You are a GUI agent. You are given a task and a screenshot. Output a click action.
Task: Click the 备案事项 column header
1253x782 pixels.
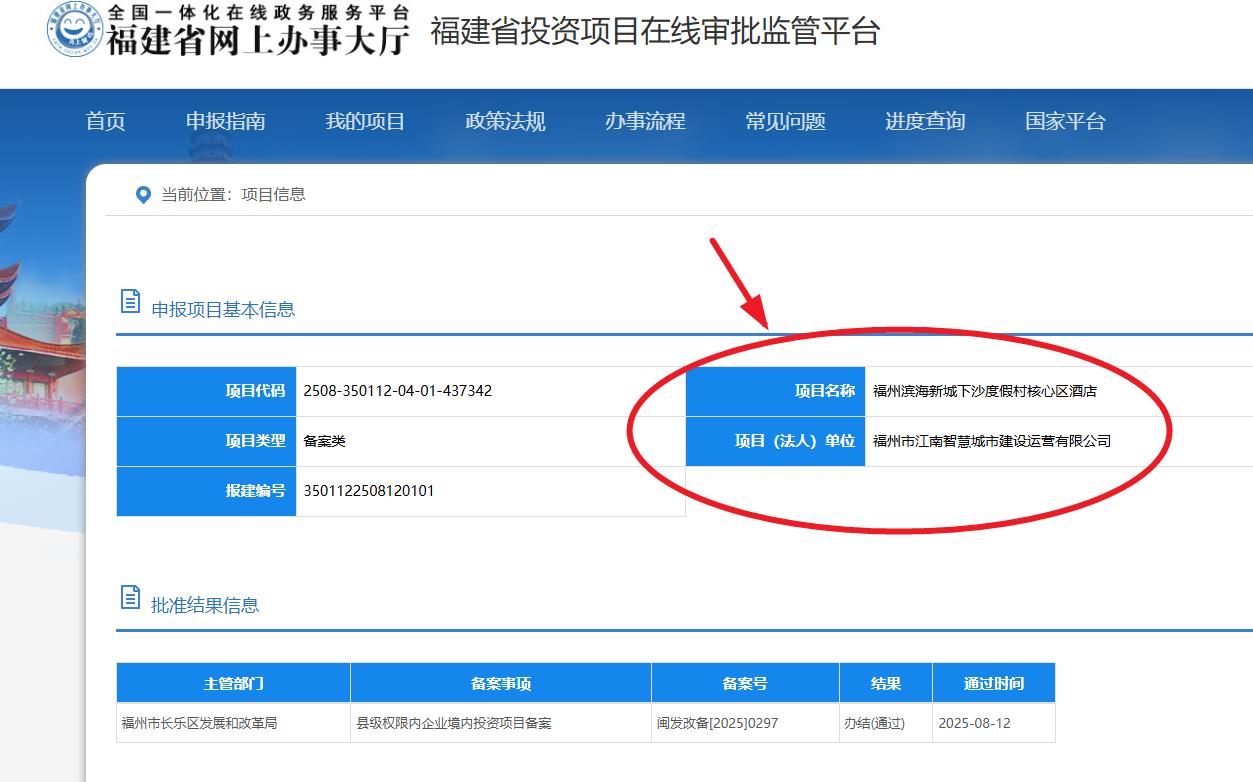coord(501,683)
